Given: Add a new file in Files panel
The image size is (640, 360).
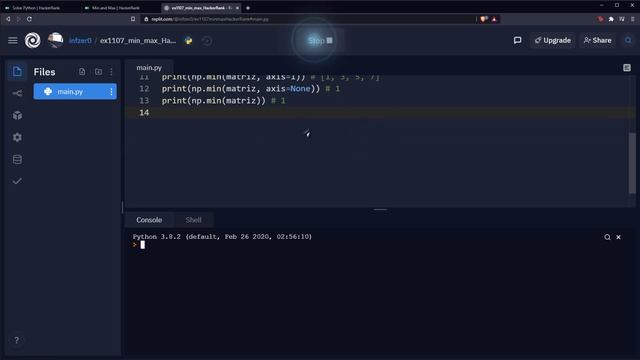Looking at the screenshot, I should [82, 71].
